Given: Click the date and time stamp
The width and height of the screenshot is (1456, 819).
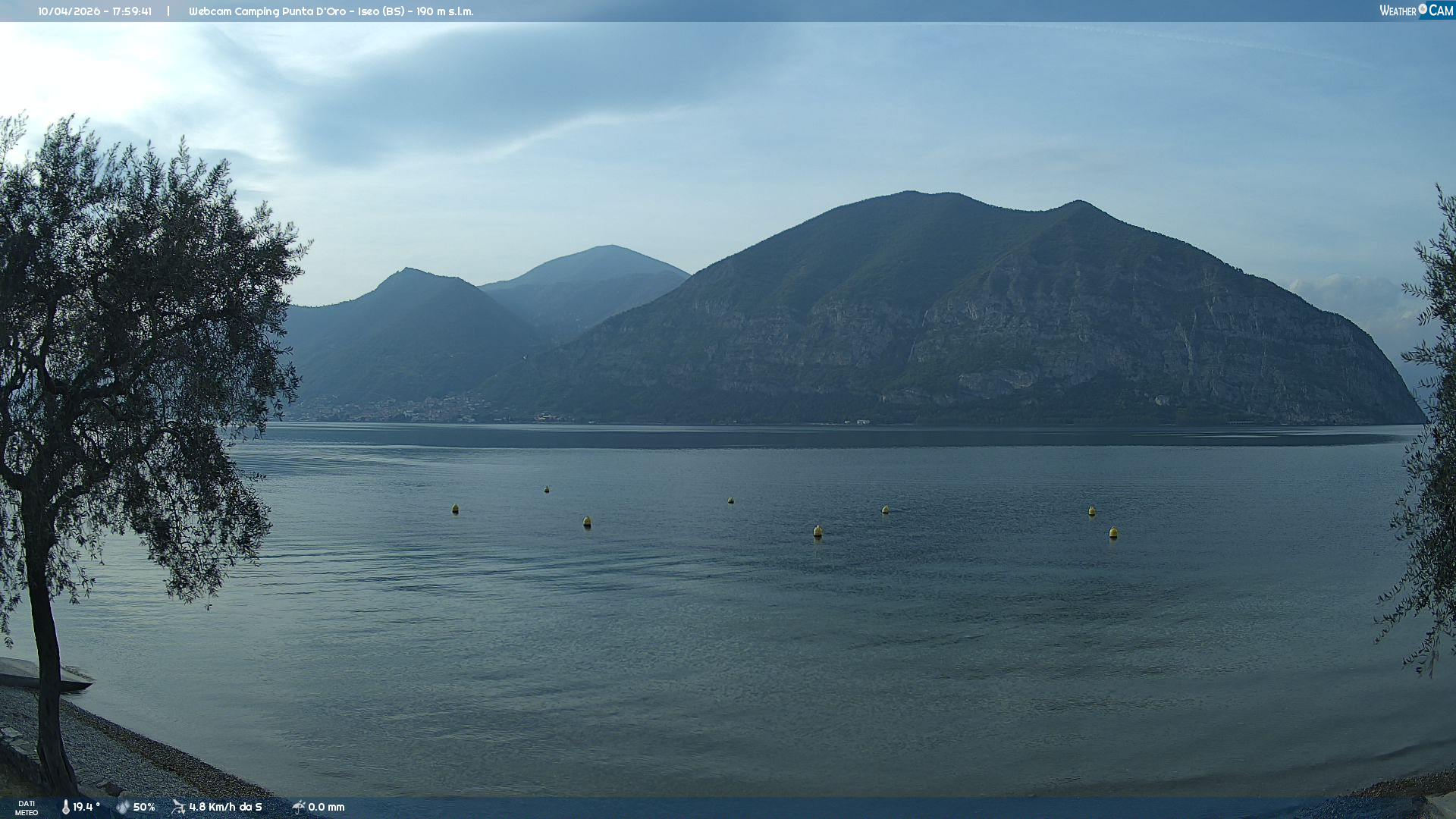Looking at the screenshot, I should click(95, 11).
